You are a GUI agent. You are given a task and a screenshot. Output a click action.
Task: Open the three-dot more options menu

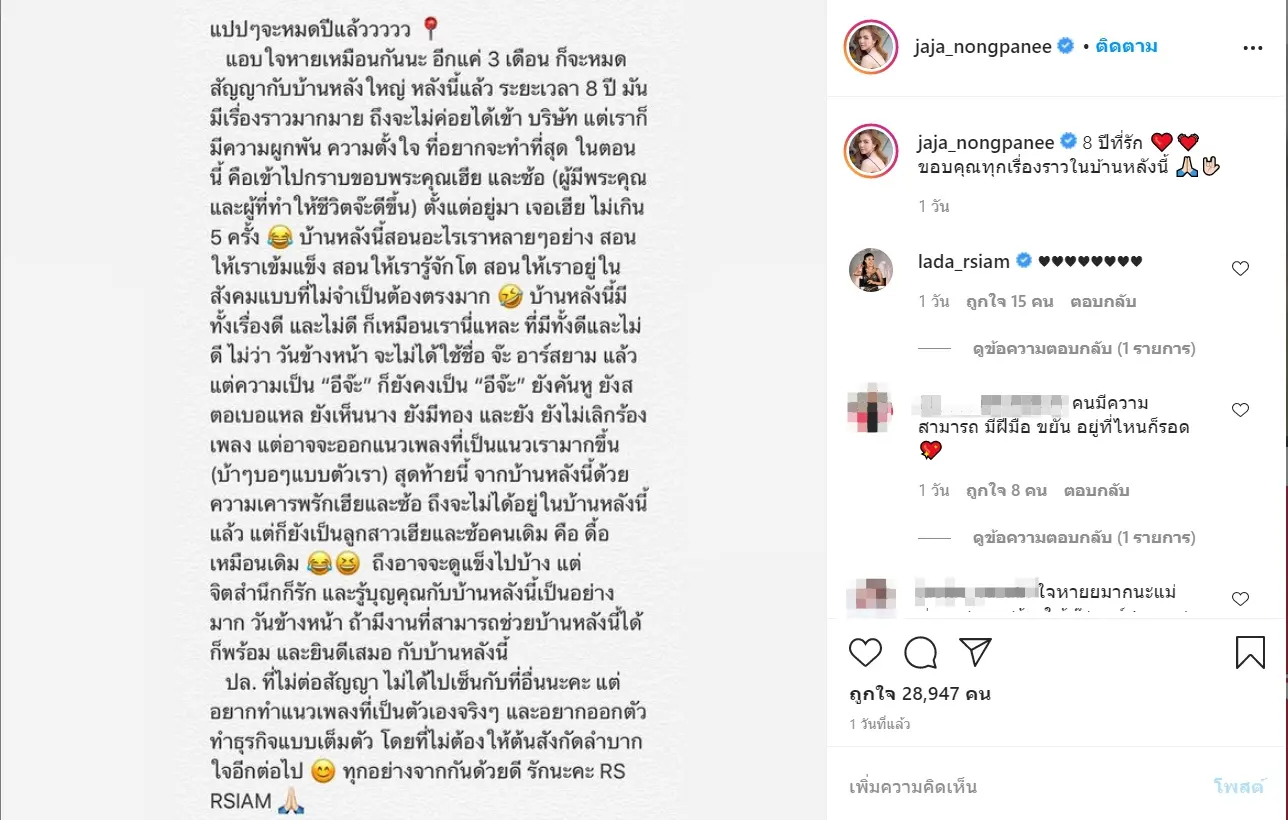pyautogui.click(x=1252, y=47)
